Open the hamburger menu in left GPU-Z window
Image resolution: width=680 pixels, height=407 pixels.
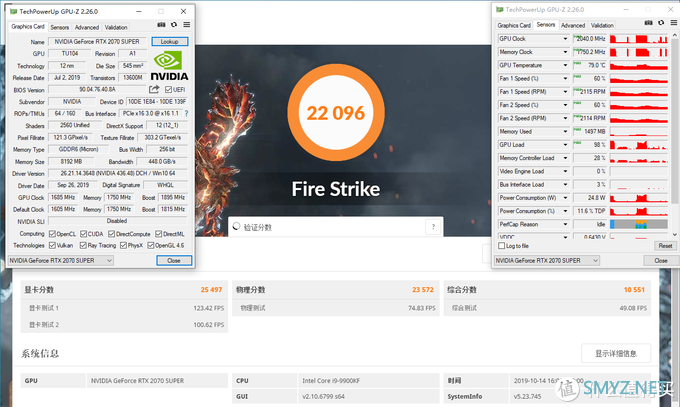tap(186, 25)
